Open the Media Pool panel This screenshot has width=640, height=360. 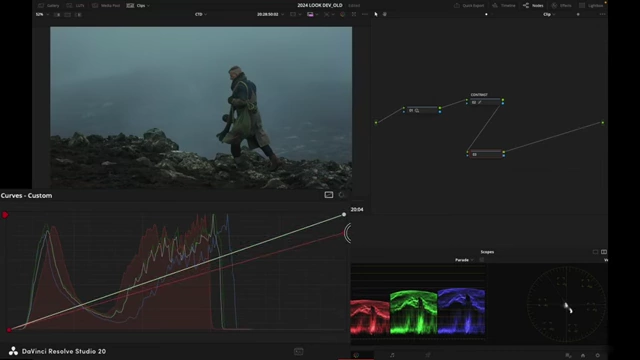tap(106, 6)
